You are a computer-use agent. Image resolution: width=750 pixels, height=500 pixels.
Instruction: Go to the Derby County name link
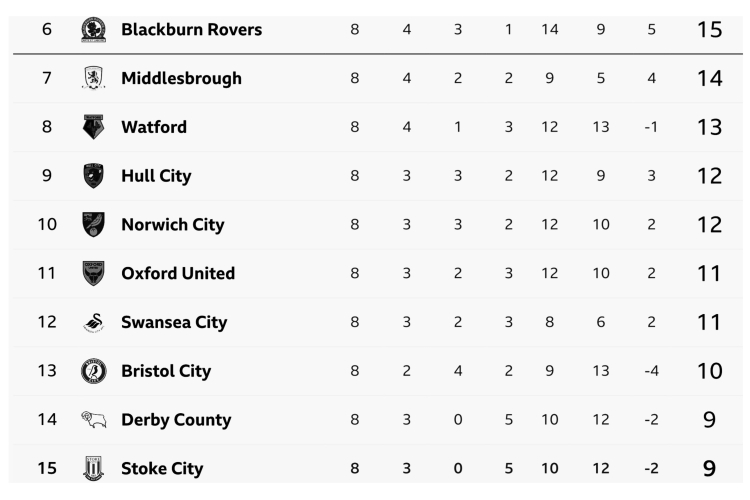pyautogui.click(x=176, y=420)
